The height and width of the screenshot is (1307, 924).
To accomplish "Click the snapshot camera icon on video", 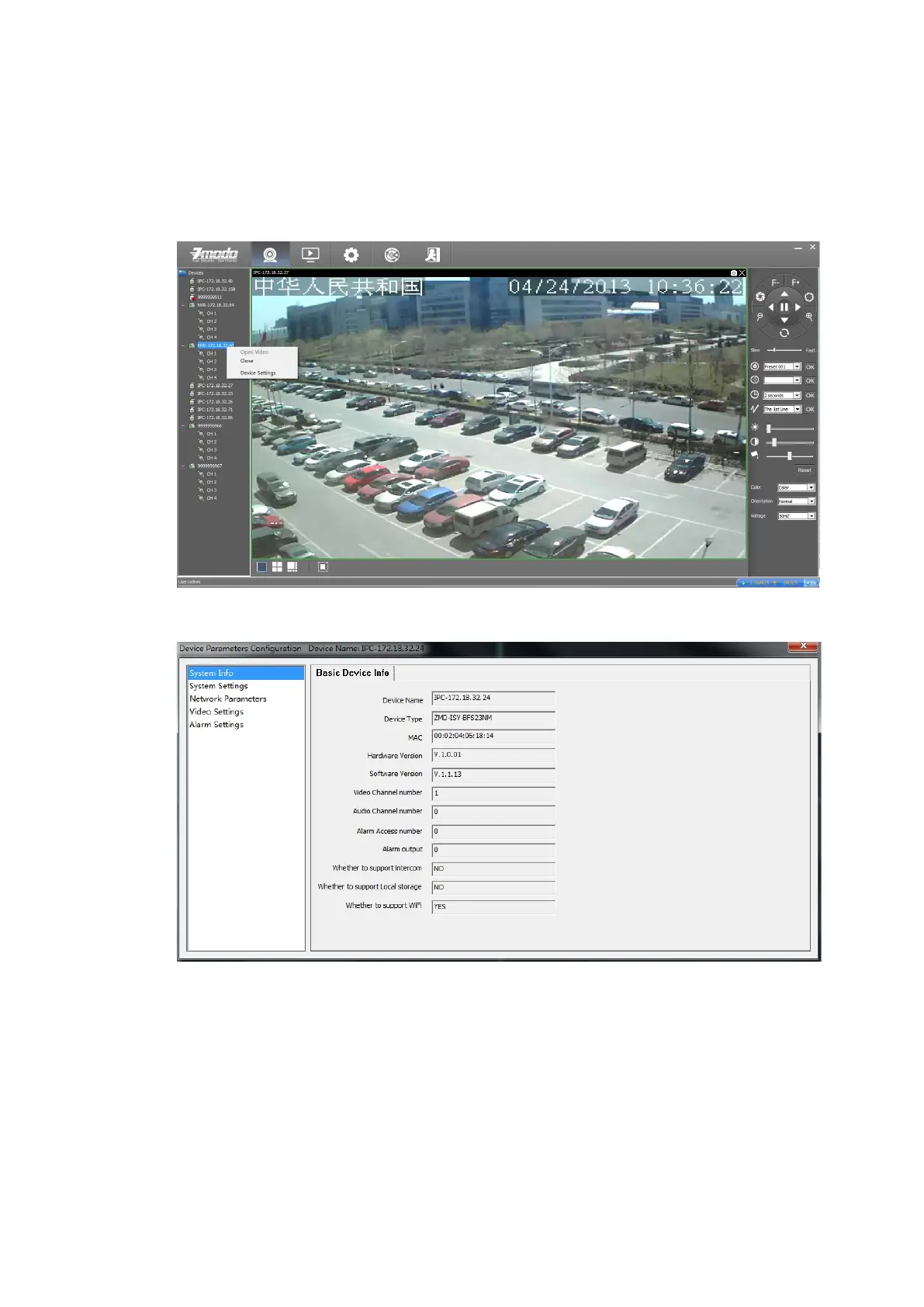I will [x=733, y=273].
